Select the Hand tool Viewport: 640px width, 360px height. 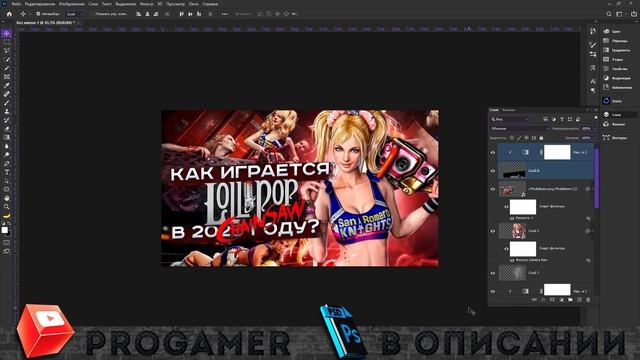[7, 198]
